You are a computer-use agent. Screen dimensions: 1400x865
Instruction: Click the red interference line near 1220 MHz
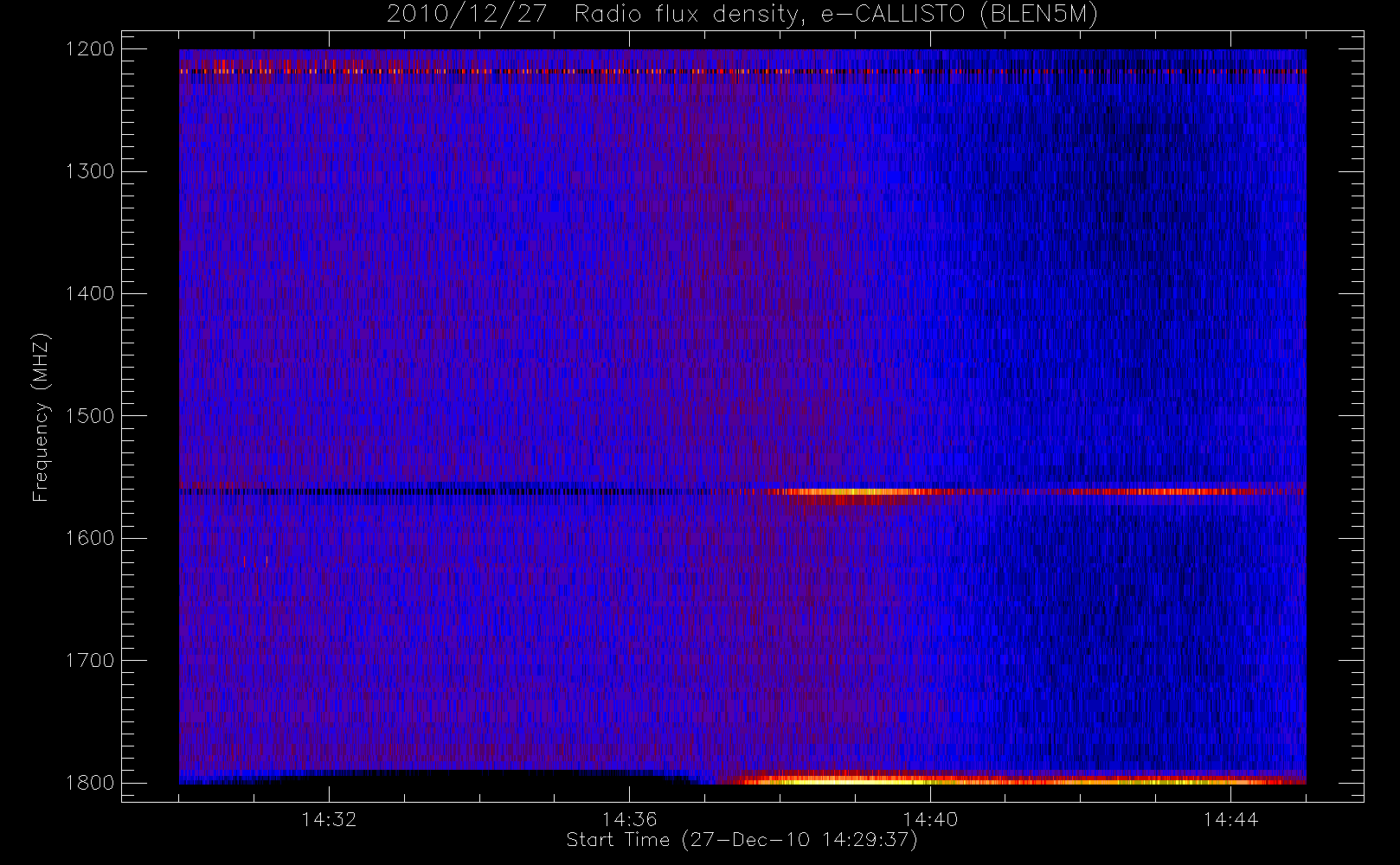(742, 72)
